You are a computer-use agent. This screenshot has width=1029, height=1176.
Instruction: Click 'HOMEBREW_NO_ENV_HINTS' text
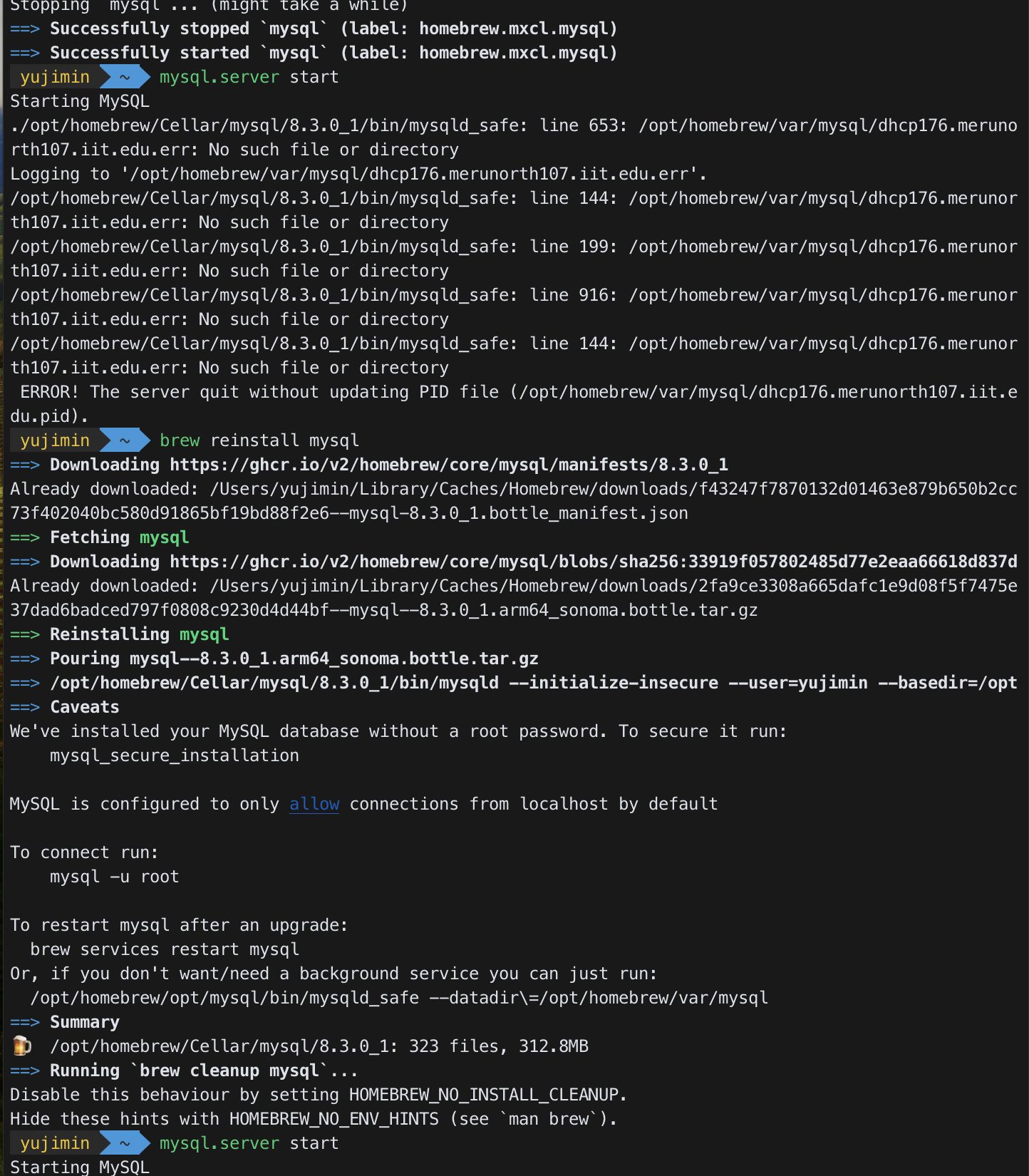(334, 1119)
